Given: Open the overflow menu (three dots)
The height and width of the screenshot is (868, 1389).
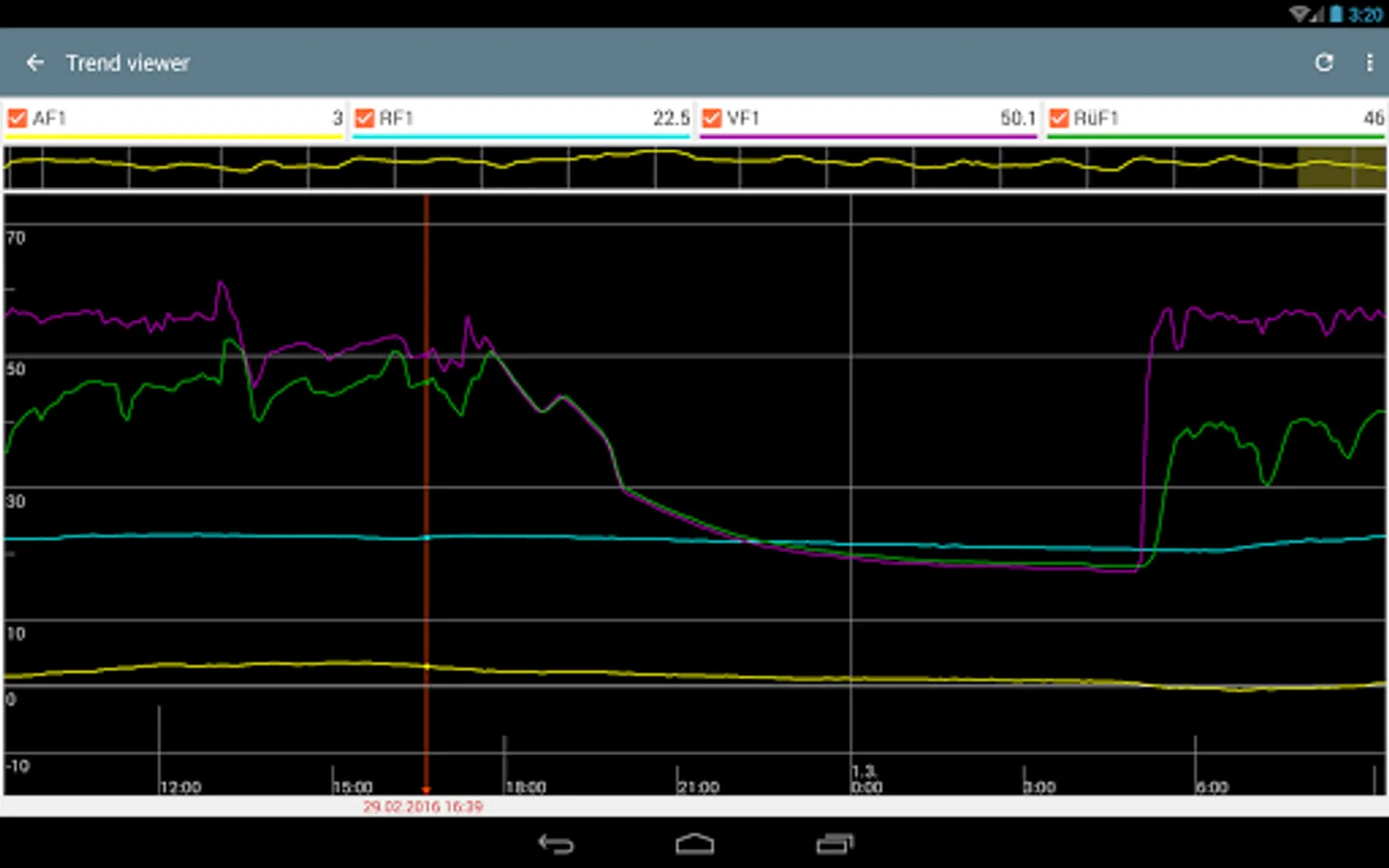Looking at the screenshot, I should [1370, 63].
